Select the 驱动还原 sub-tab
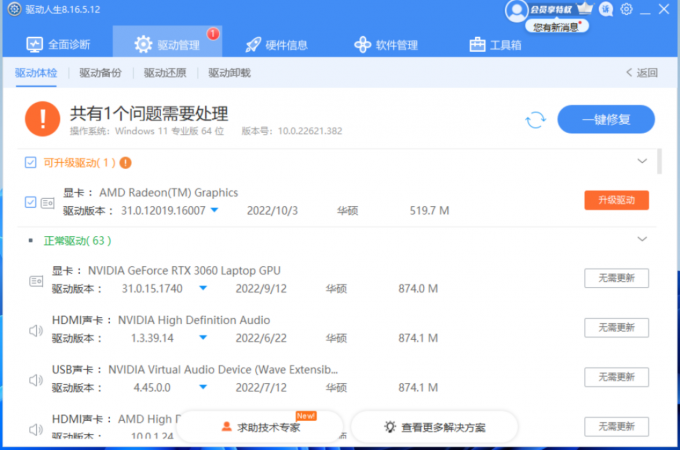Screen dimensions: 680x450 [x=165, y=73]
